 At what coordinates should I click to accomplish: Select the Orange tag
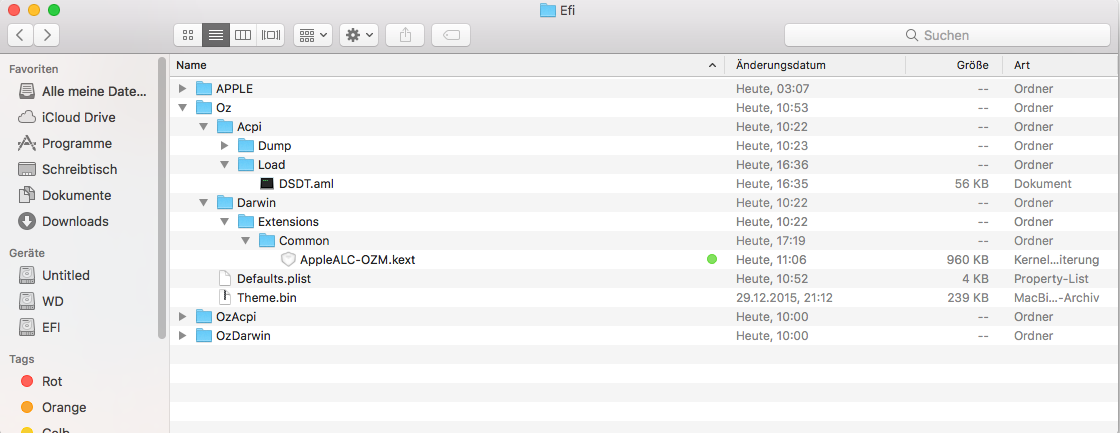pyautogui.click(x=54, y=407)
